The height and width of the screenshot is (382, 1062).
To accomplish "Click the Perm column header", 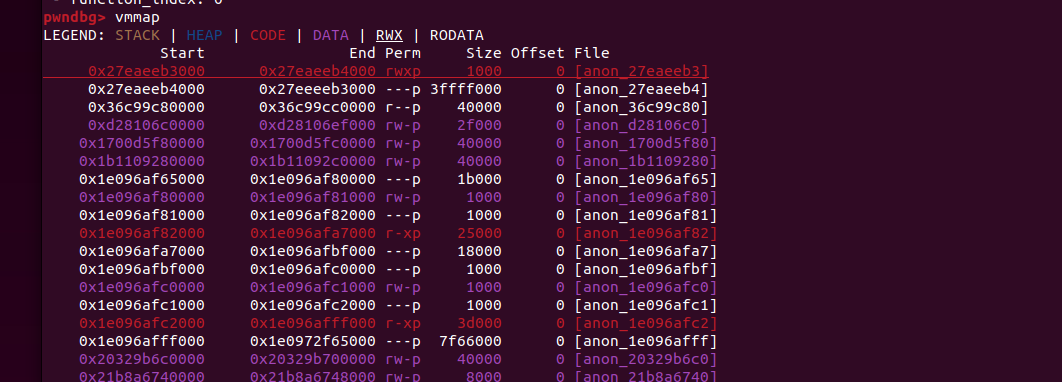I will tap(403, 53).
